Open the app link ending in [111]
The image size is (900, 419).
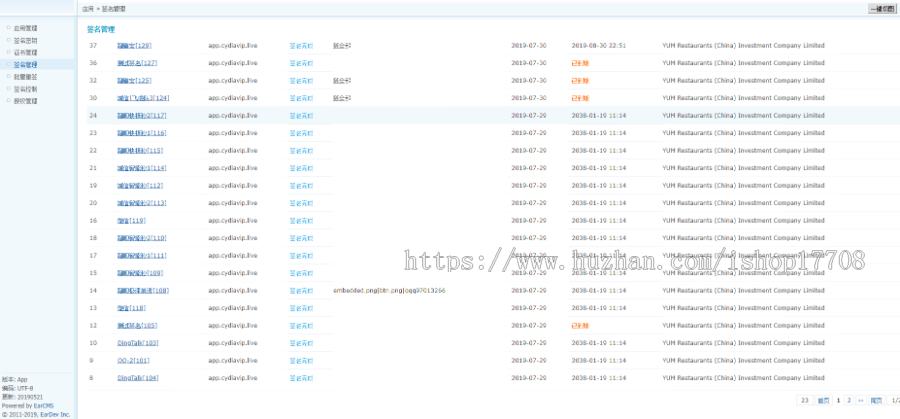point(142,255)
